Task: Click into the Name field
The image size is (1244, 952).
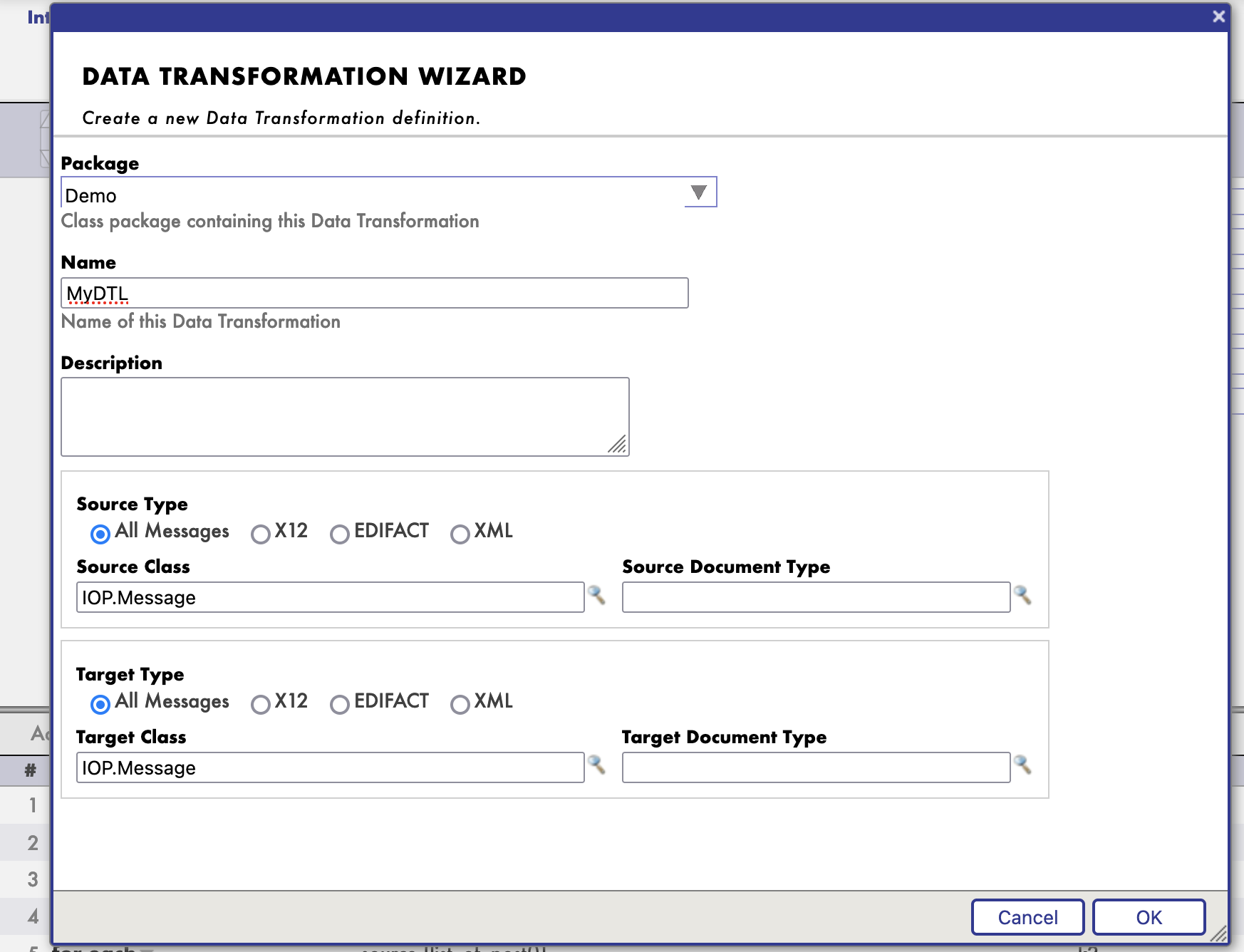Action: 374,293
